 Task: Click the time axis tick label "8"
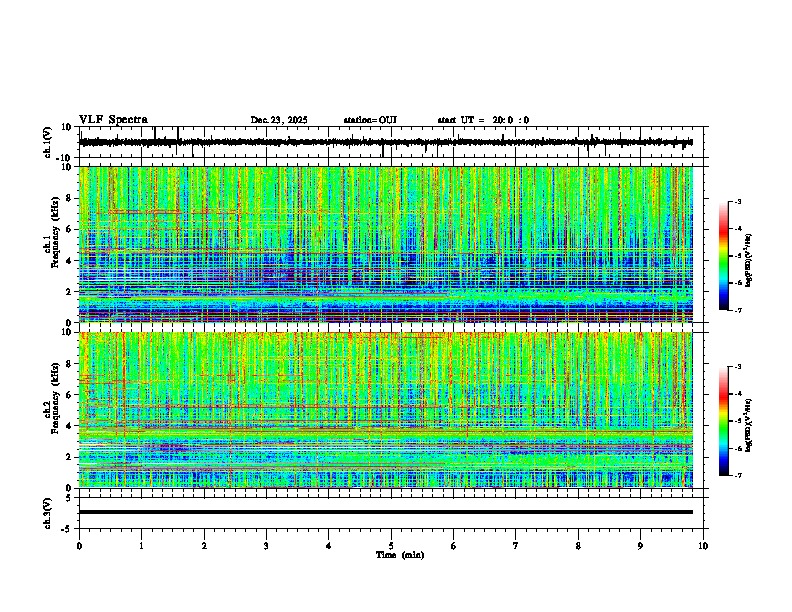[578, 546]
